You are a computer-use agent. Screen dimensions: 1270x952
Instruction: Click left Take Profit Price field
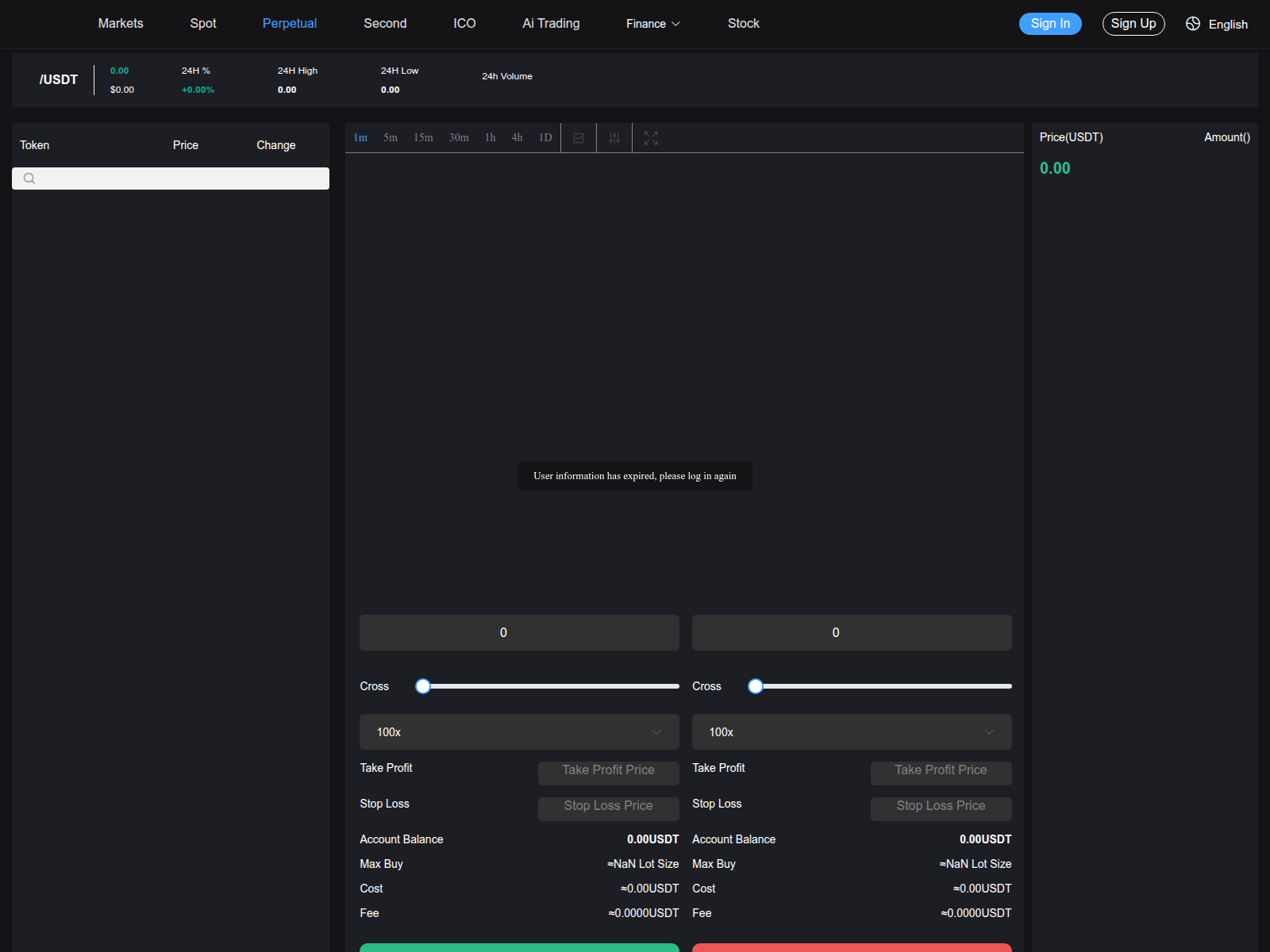[609, 773]
